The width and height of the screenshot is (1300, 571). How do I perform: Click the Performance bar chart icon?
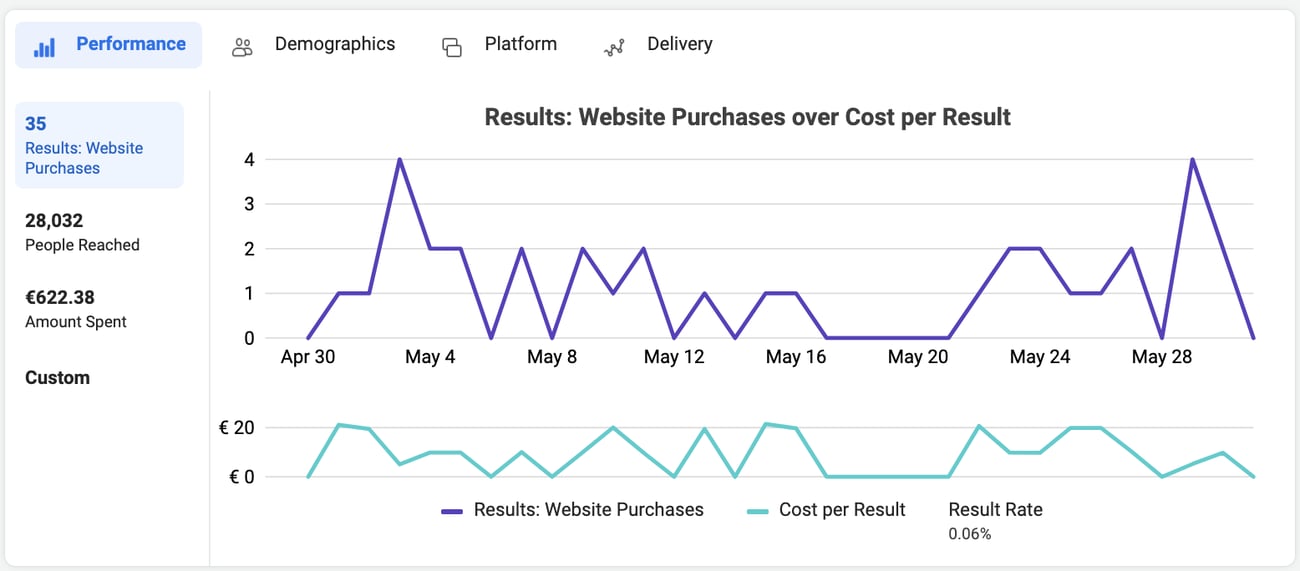point(44,46)
